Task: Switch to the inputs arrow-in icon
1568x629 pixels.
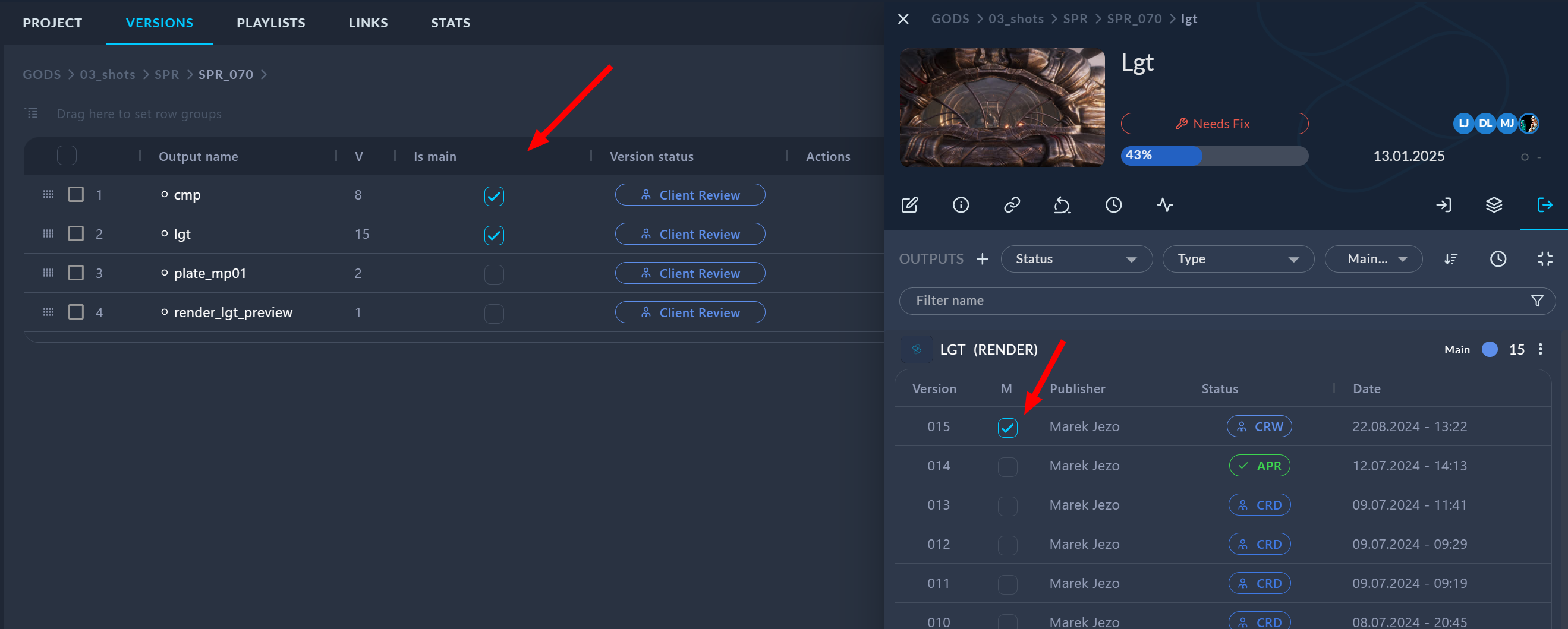Action: point(1443,205)
